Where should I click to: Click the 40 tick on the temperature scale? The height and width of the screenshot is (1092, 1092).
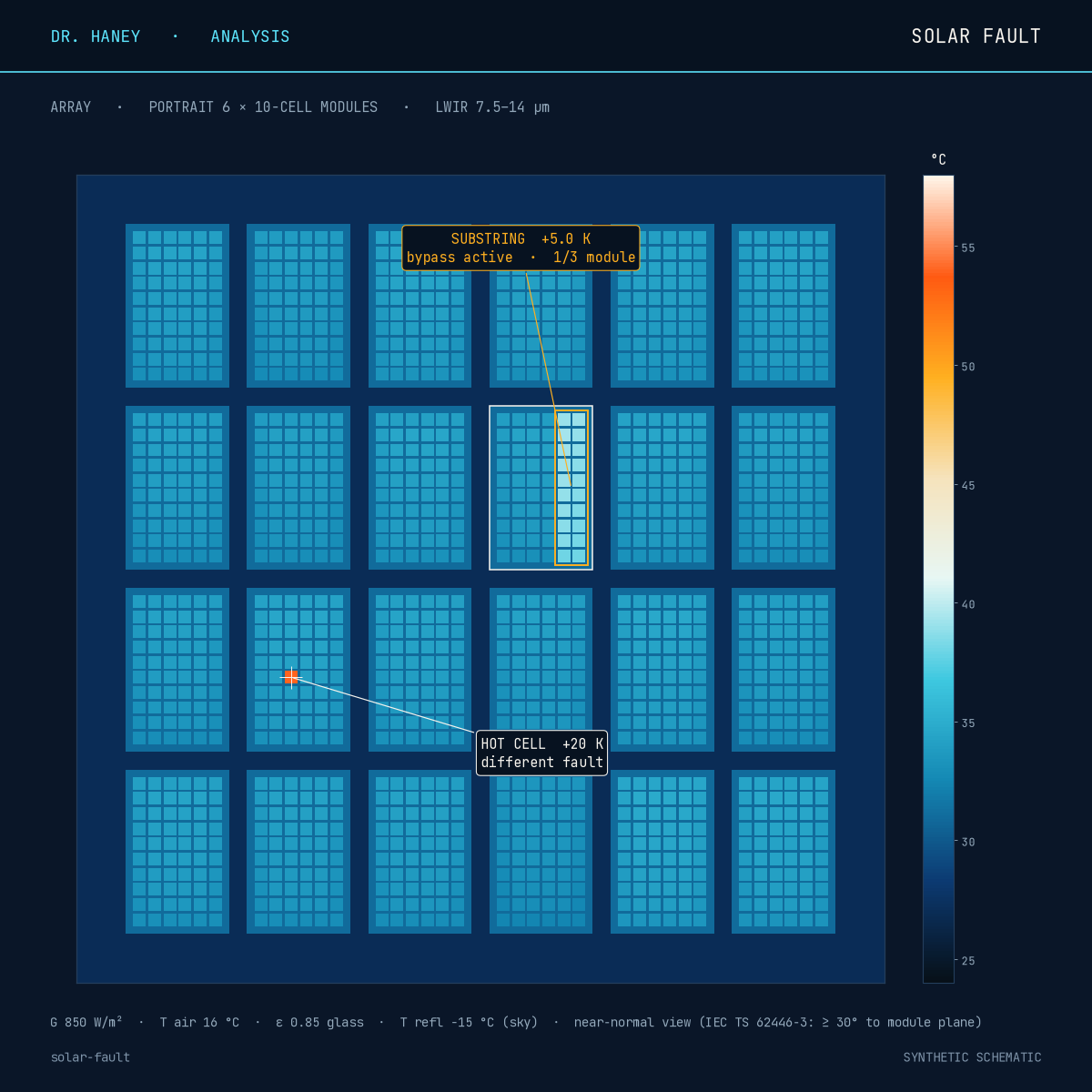[968, 604]
